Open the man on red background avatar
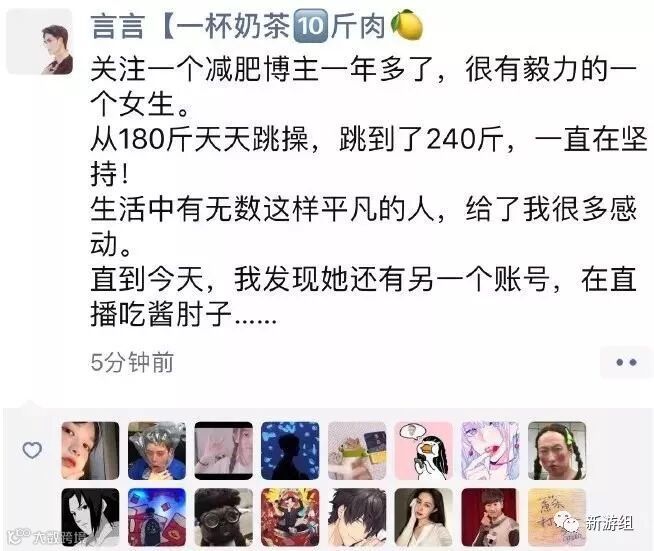The image size is (654, 551). tap(490, 517)
